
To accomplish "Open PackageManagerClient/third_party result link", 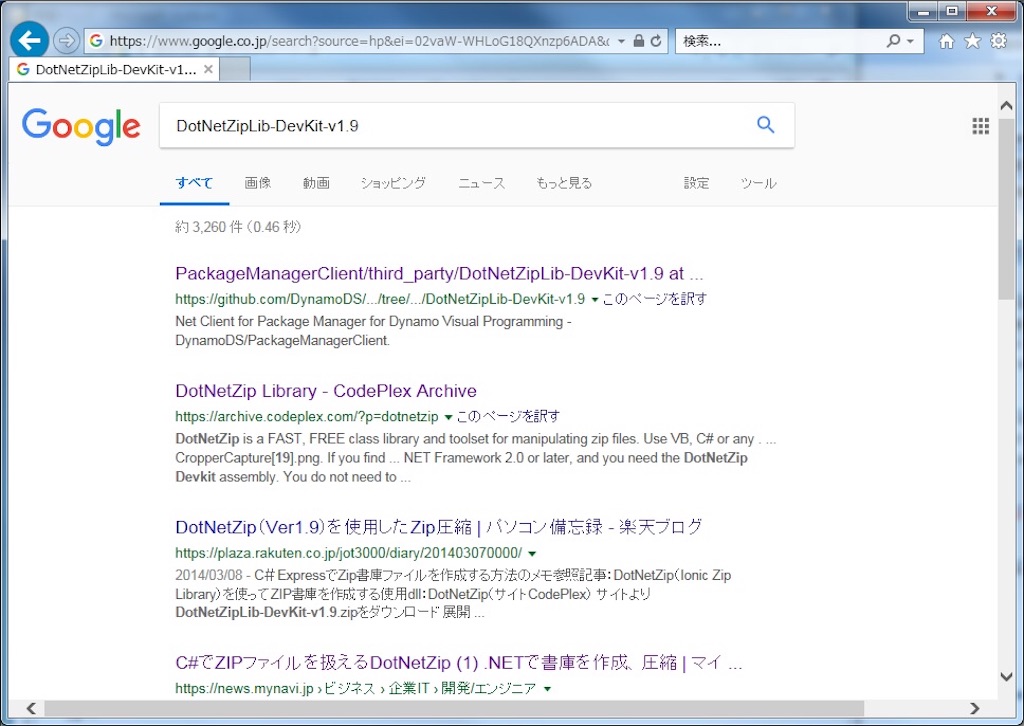I will [439, 274].
